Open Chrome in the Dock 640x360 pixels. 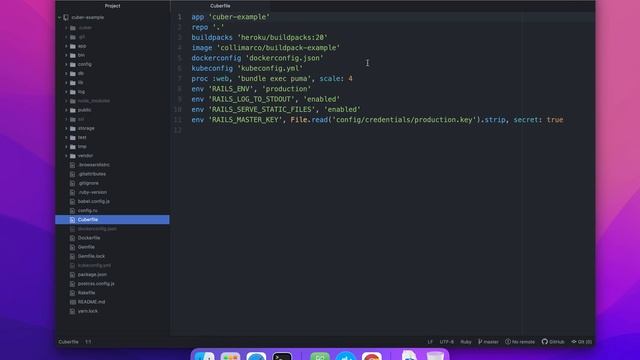[x=372, y=356]
